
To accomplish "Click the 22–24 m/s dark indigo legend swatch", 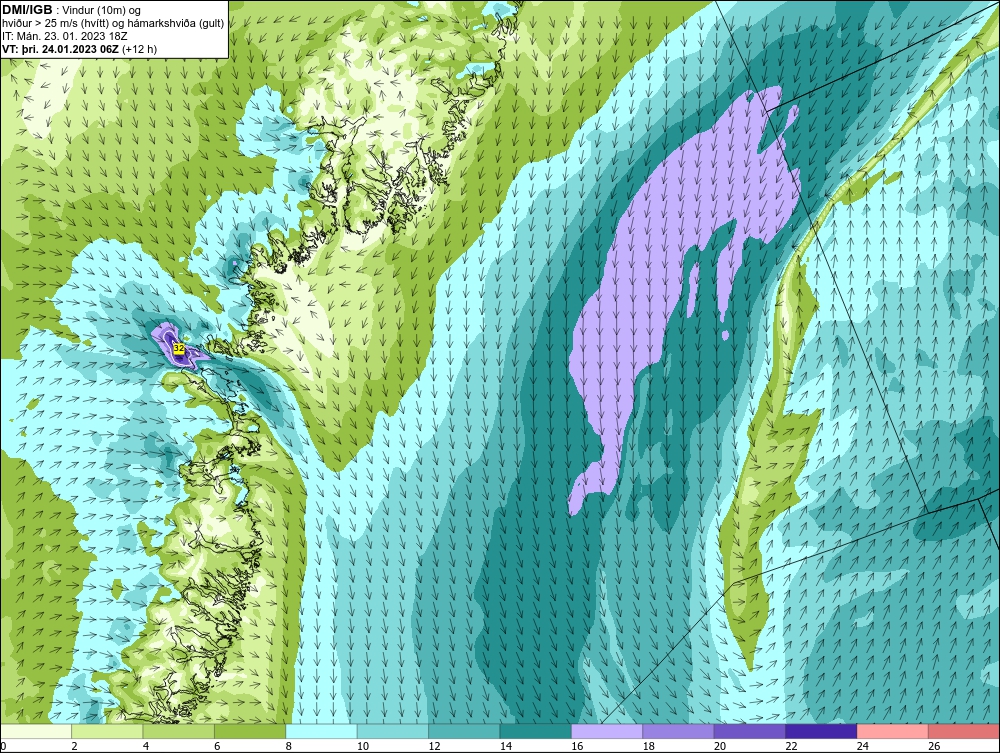I will tap(821, 731).
